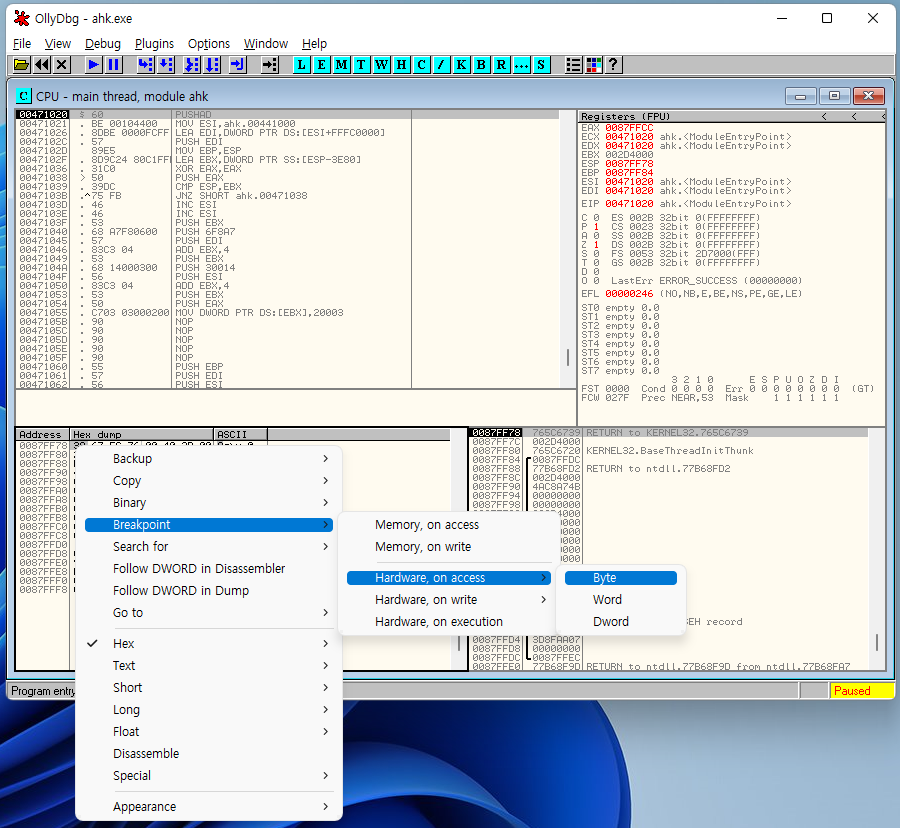Click the Step into toolbar icon
This screenshot has width=900, height=828.
pyautogui.click(x=146, y=65)
